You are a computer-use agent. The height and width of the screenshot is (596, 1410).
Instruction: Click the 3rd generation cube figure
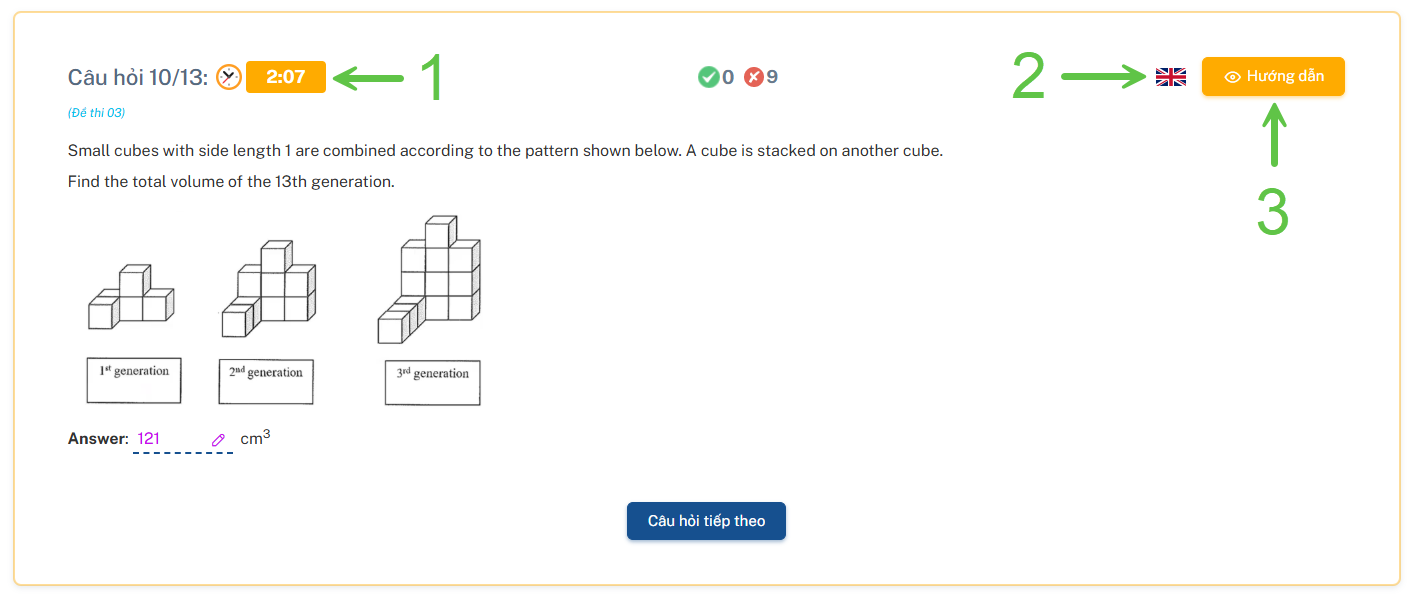(x=429, y=279)
